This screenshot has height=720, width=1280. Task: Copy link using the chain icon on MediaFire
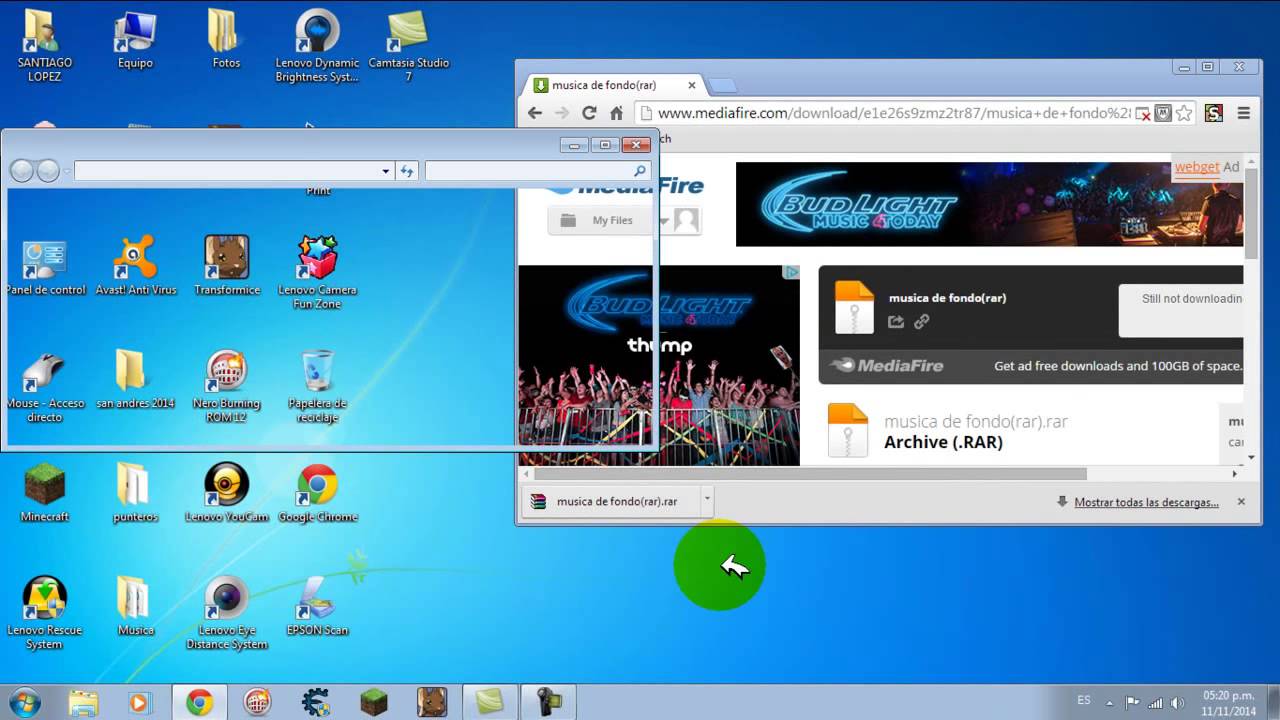click(922, 321)
